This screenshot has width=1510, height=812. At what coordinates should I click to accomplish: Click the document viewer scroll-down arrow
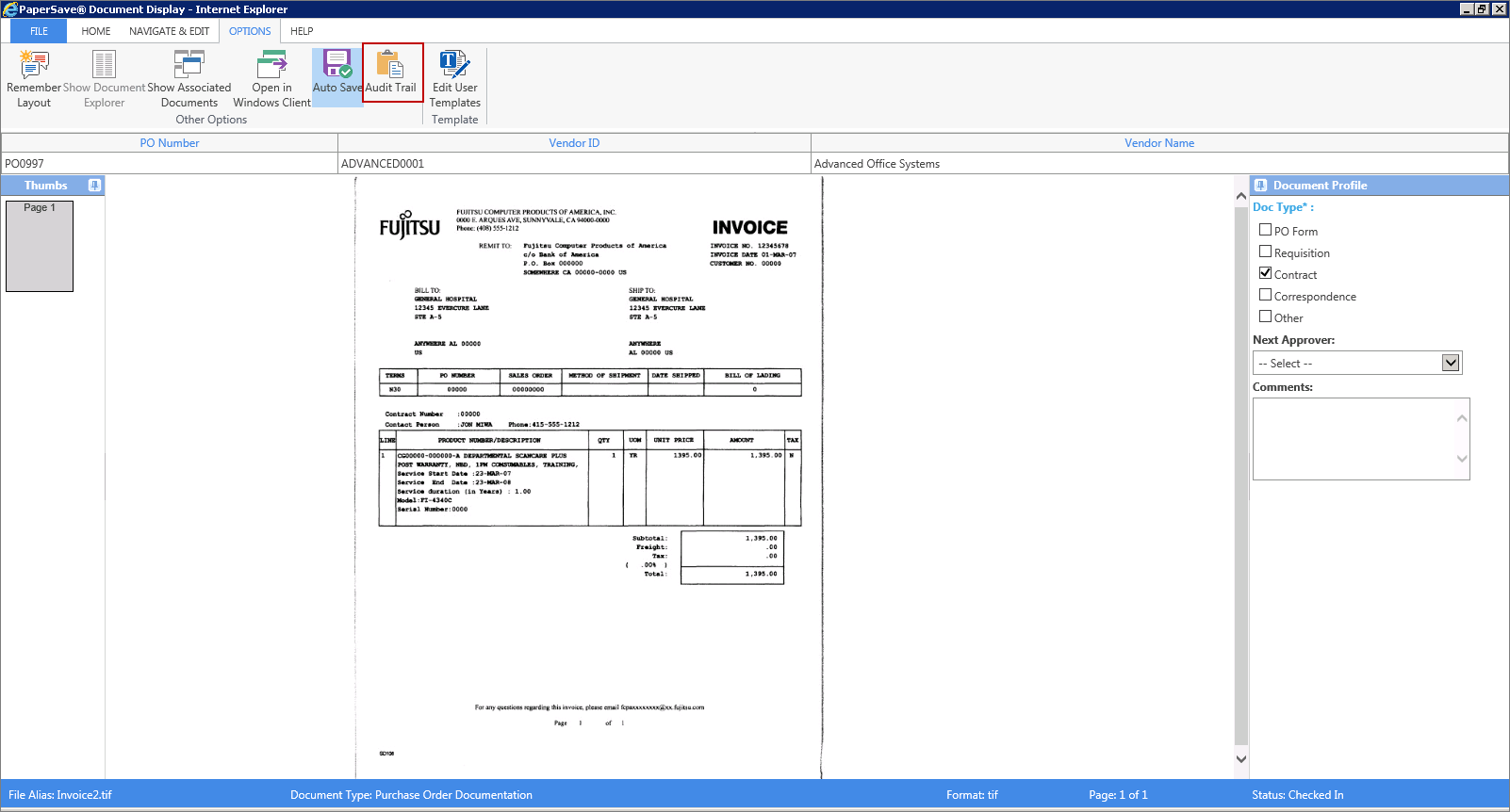point(1241,759)
